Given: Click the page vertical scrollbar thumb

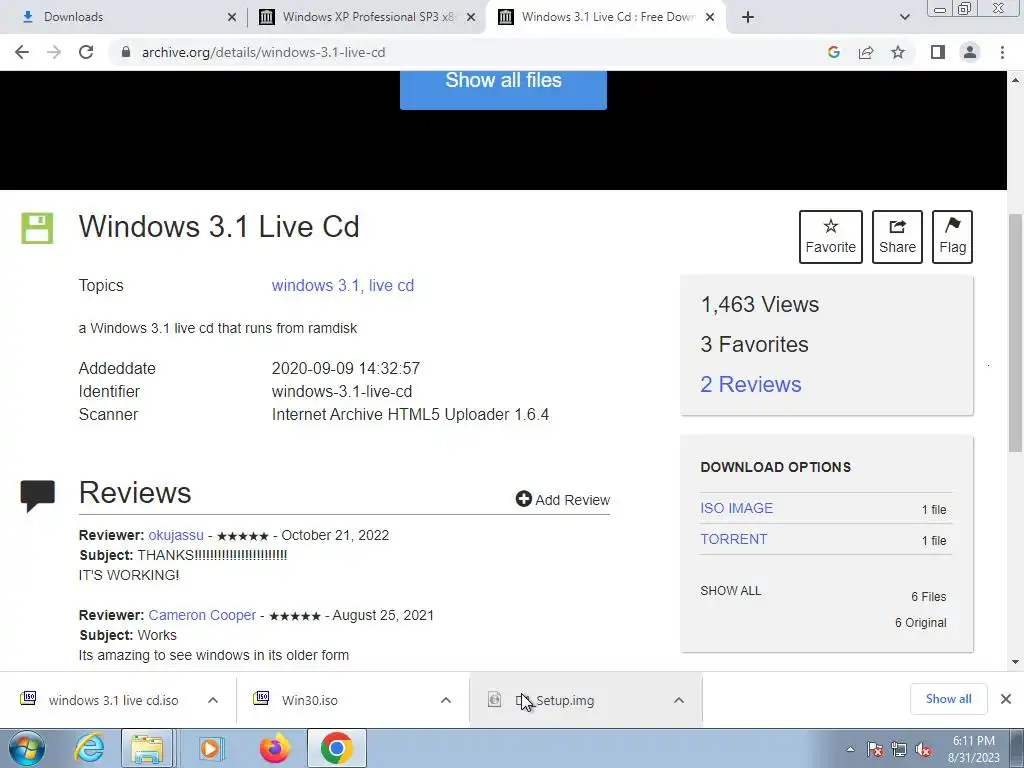Looking at the screenshot, I should click(1015, 333).
